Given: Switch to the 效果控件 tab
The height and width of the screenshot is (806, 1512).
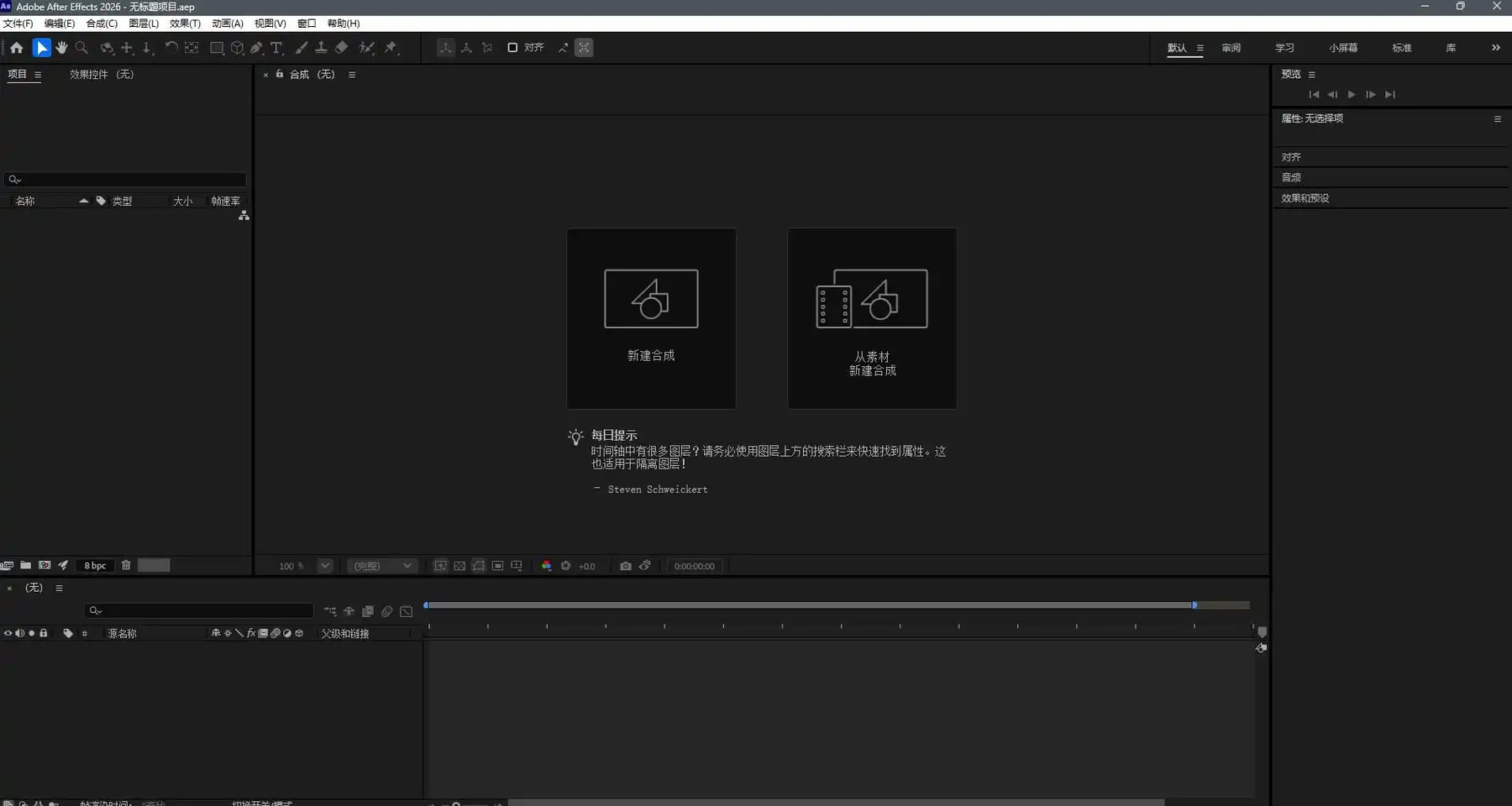Looking at the screenshot, I should click(x=102, y=75).
